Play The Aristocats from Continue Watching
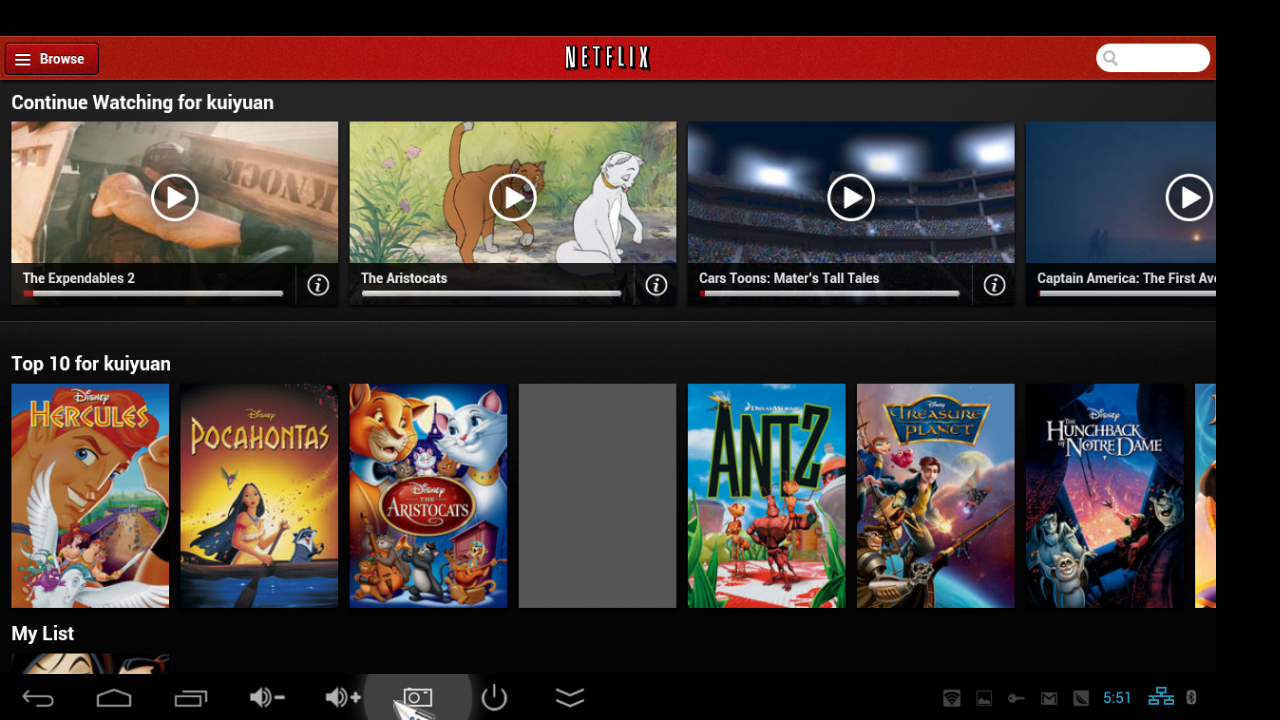Viewport: 1280px width, 720px height. click(513, 198)
